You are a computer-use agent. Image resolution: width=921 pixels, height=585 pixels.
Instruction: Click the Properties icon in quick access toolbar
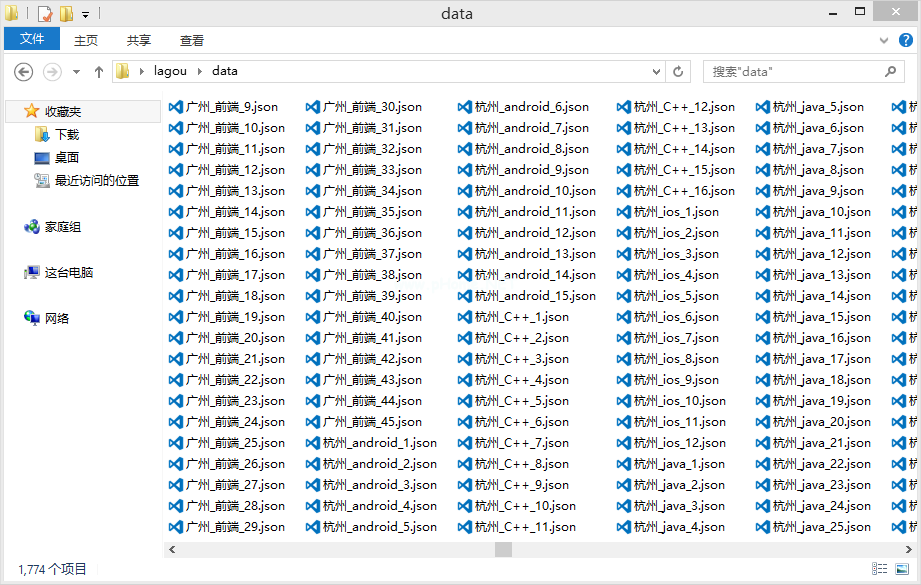pos(45,14)
